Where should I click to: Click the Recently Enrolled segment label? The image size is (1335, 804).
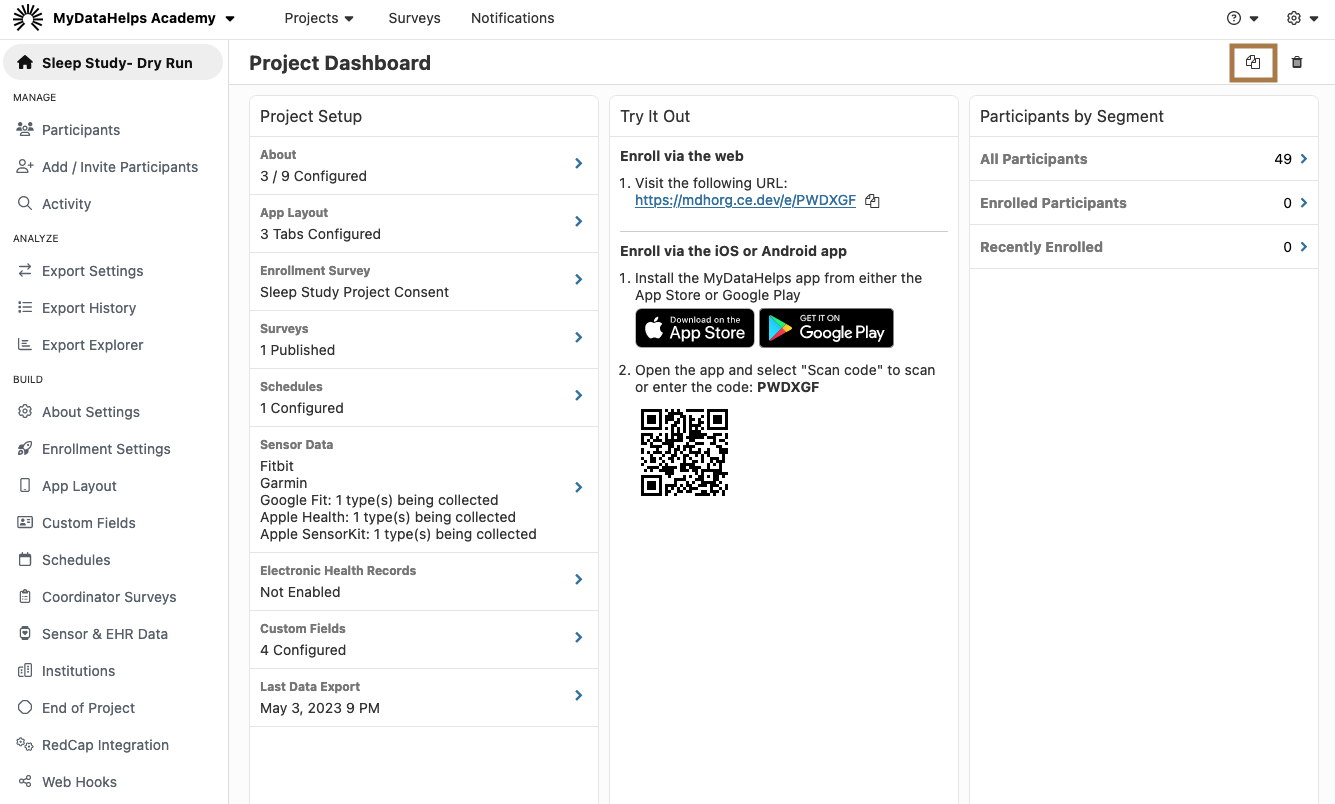click(x=1041, y=246)
